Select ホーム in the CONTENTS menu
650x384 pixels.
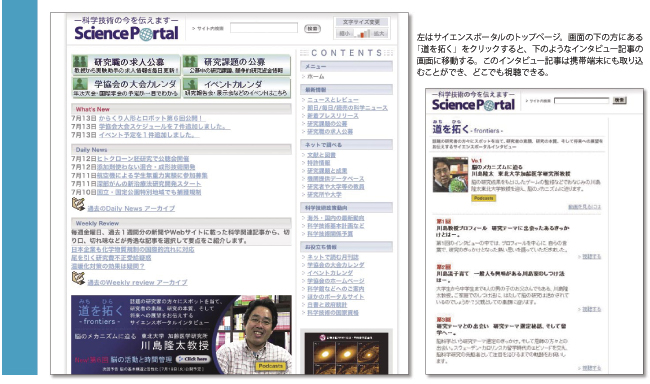click(x=316, y=77)
